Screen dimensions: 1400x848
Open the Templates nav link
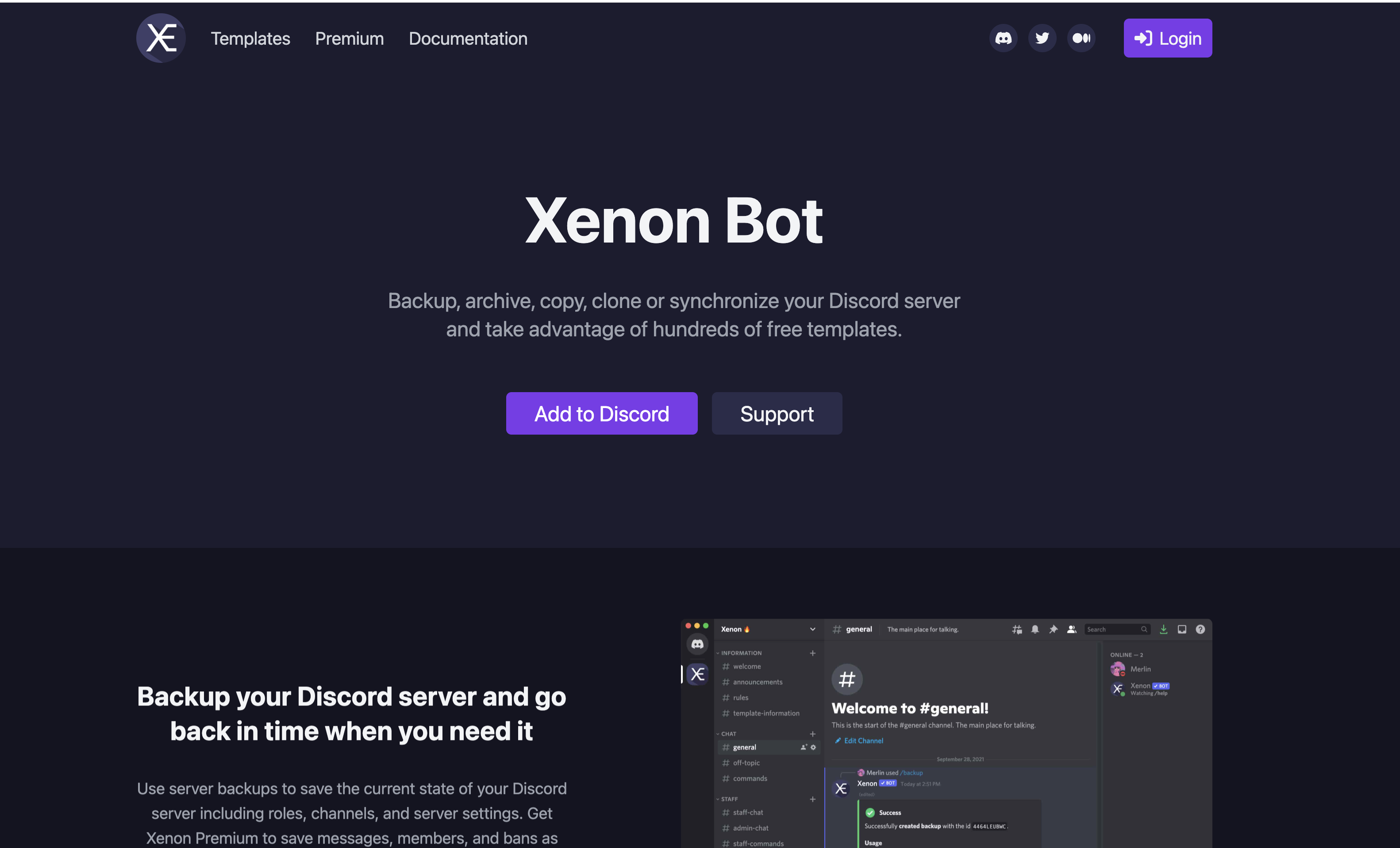point(250,38)
